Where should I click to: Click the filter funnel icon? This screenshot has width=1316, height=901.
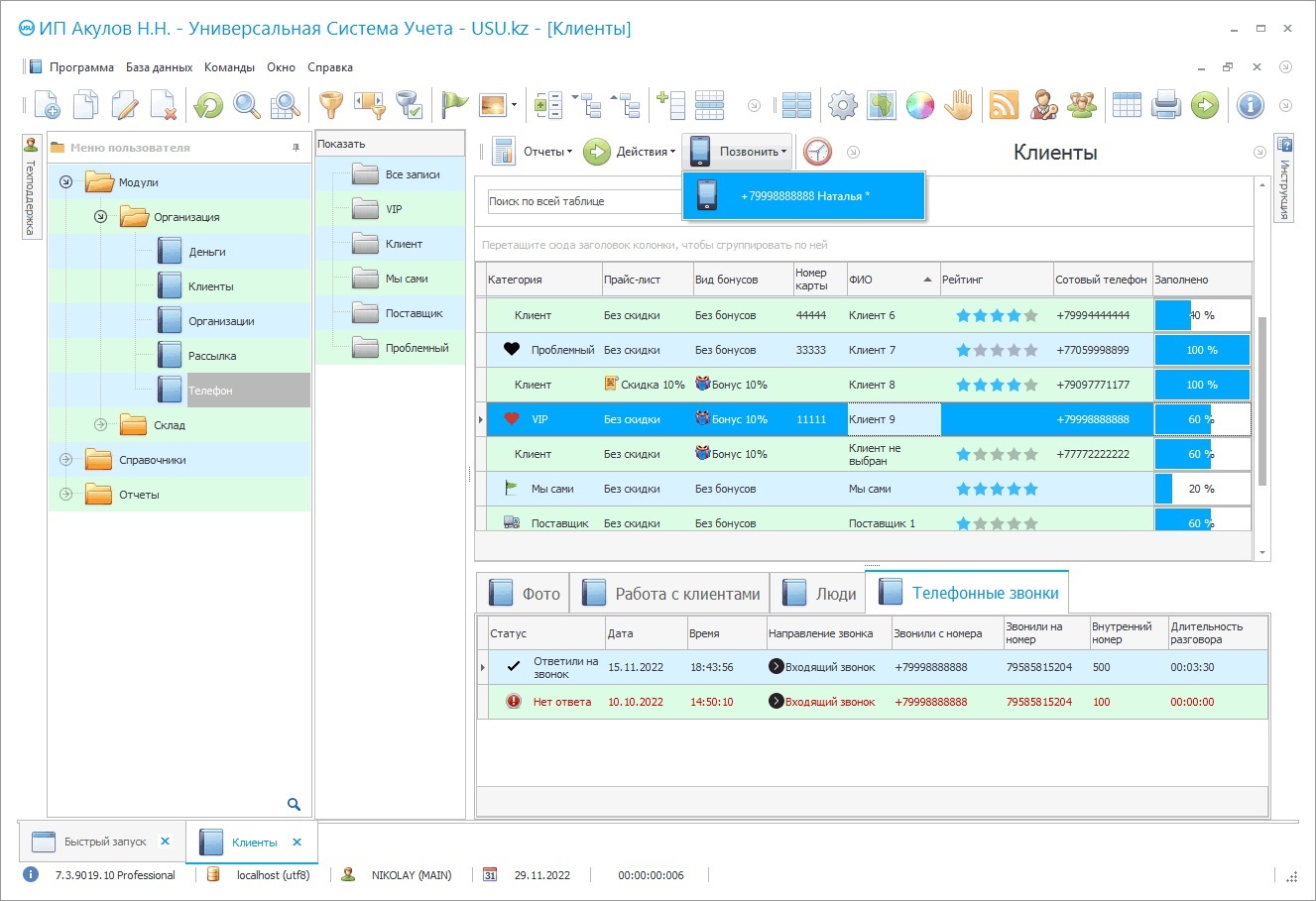point(330,105)
